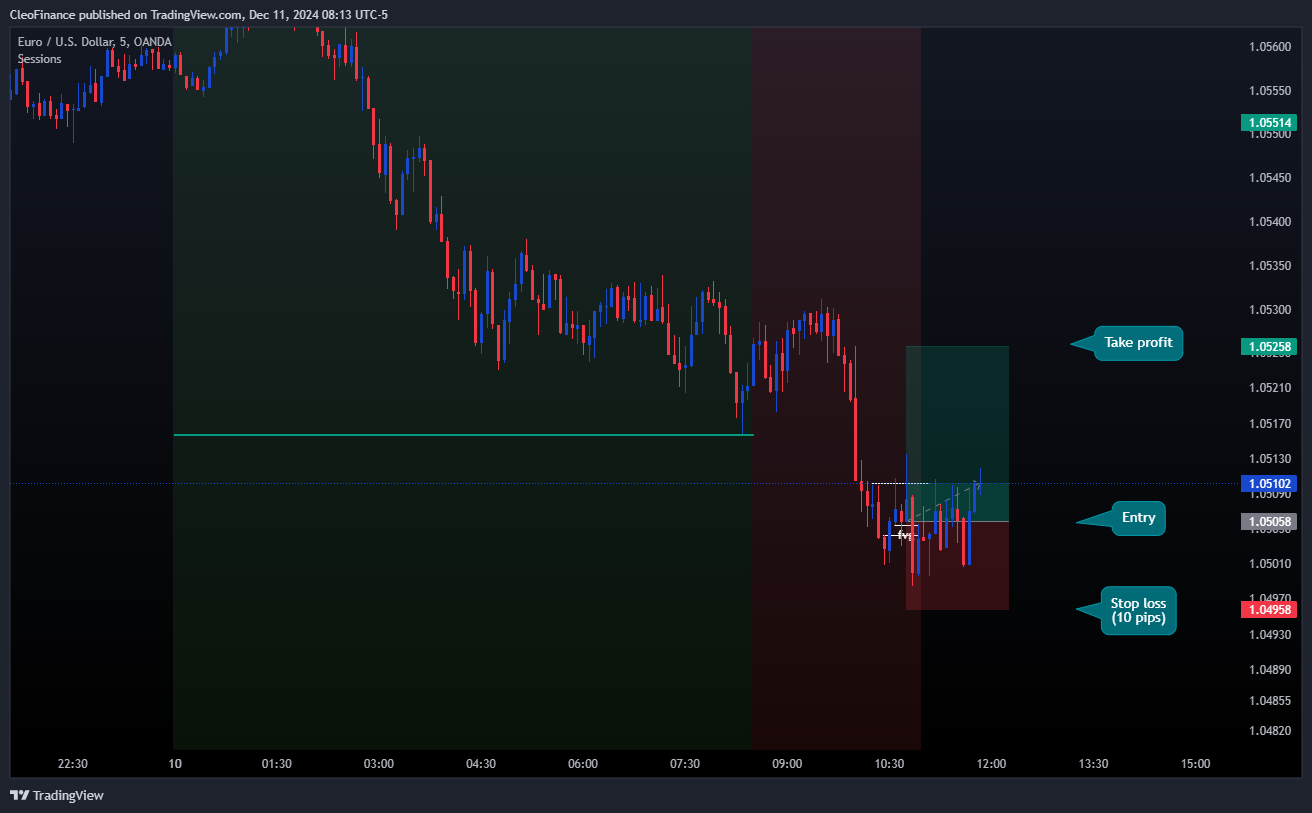Click the 'Sessions' indicator label
This screenshot has width=1312, height=813.
tap(40, 59)
